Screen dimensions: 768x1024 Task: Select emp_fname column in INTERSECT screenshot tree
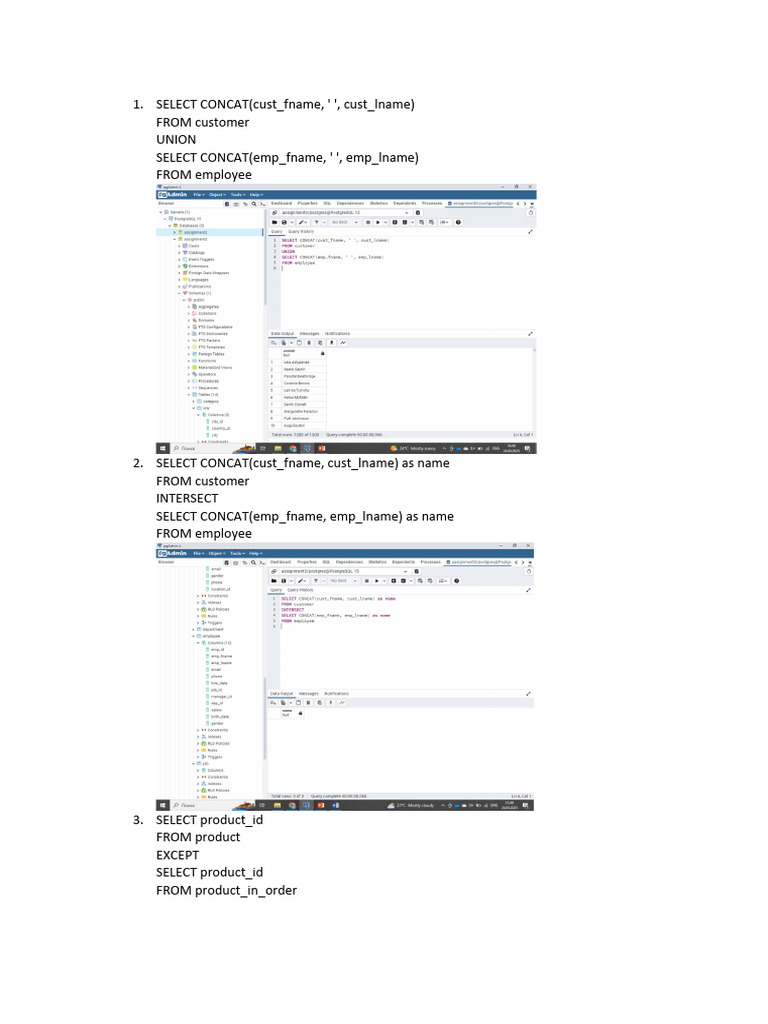(221, 656)
